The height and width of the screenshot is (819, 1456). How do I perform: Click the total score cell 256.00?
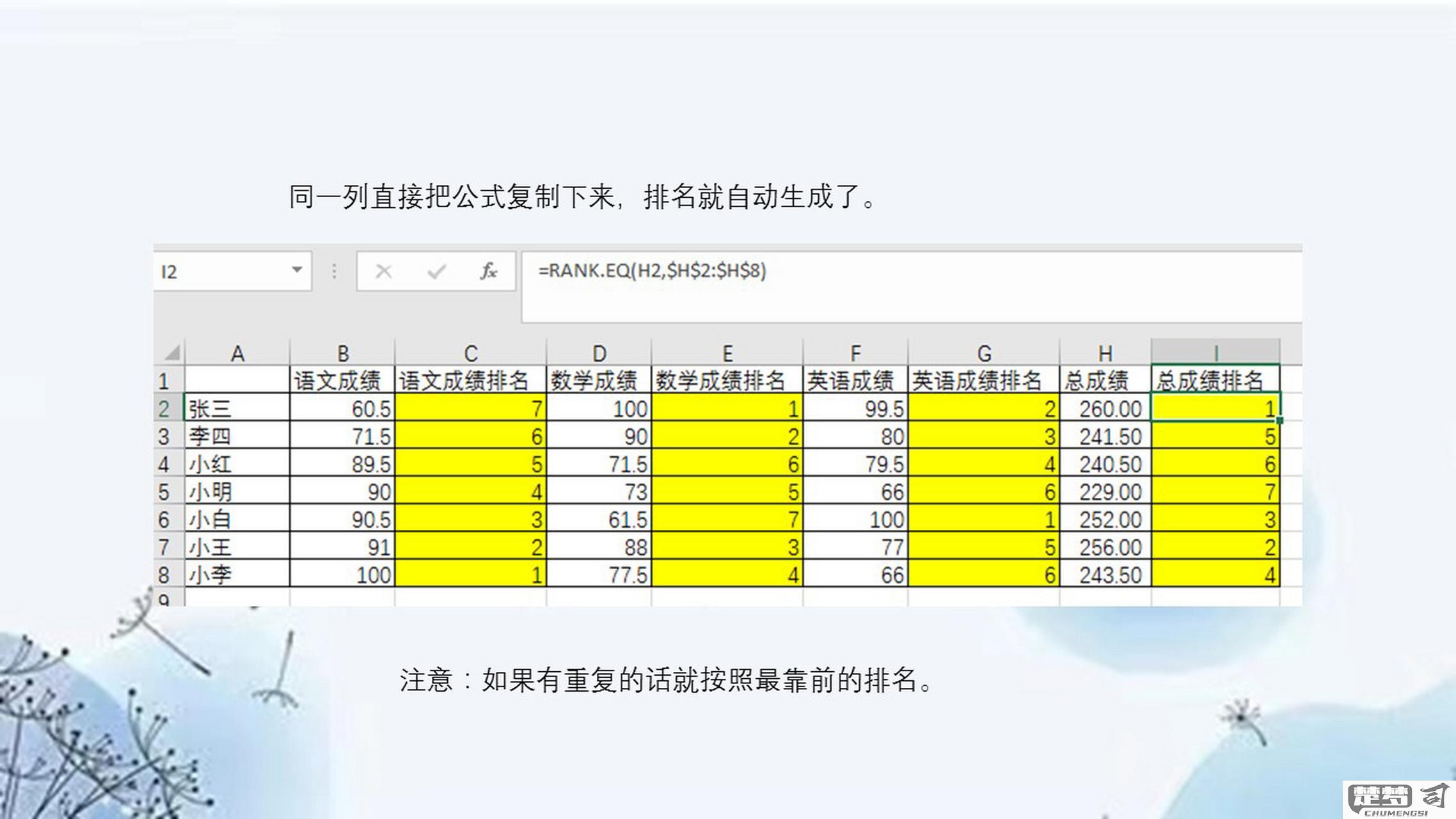pos(1105,546)
